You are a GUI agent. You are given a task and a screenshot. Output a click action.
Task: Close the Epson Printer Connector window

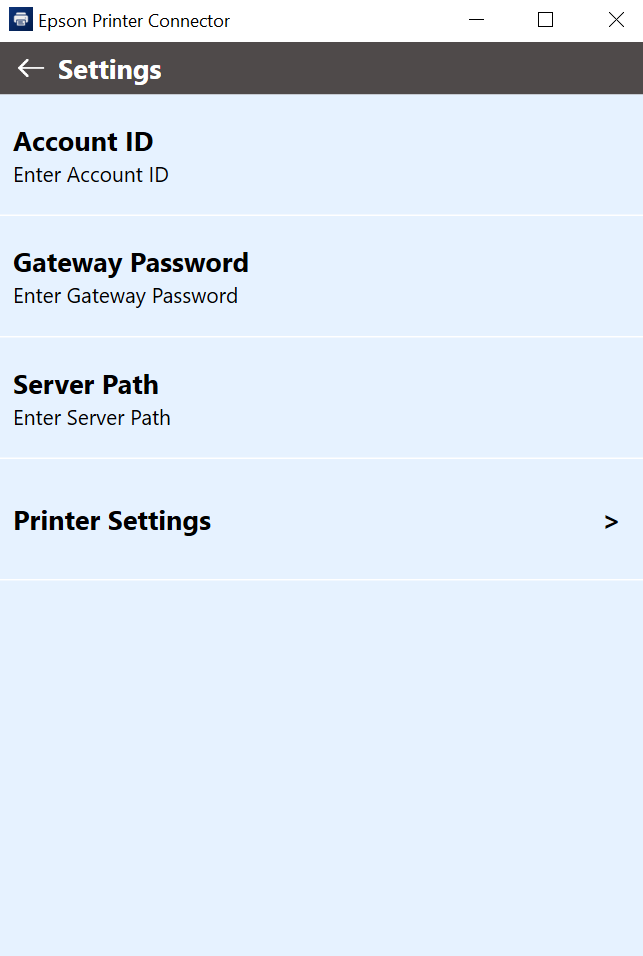point(616,20)
